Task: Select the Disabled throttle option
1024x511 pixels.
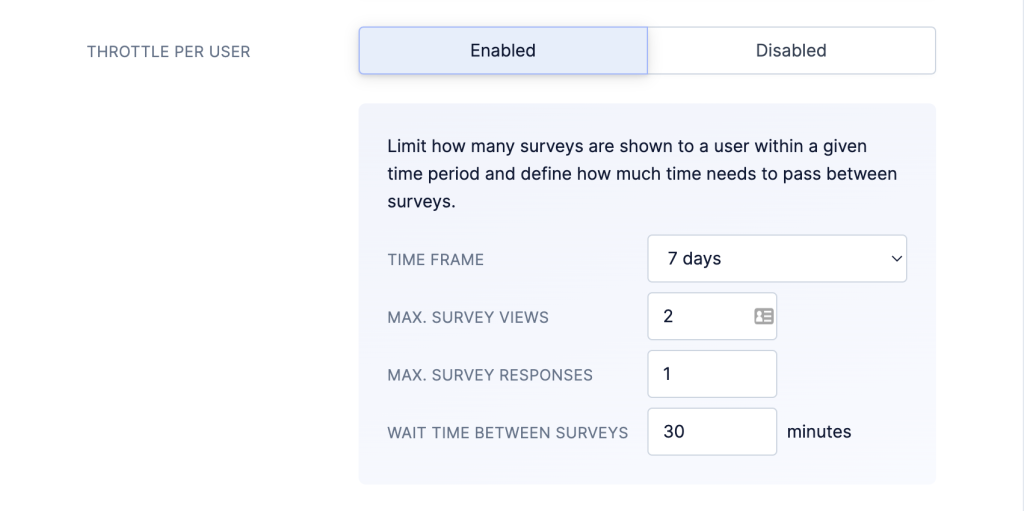Action: 791,50
